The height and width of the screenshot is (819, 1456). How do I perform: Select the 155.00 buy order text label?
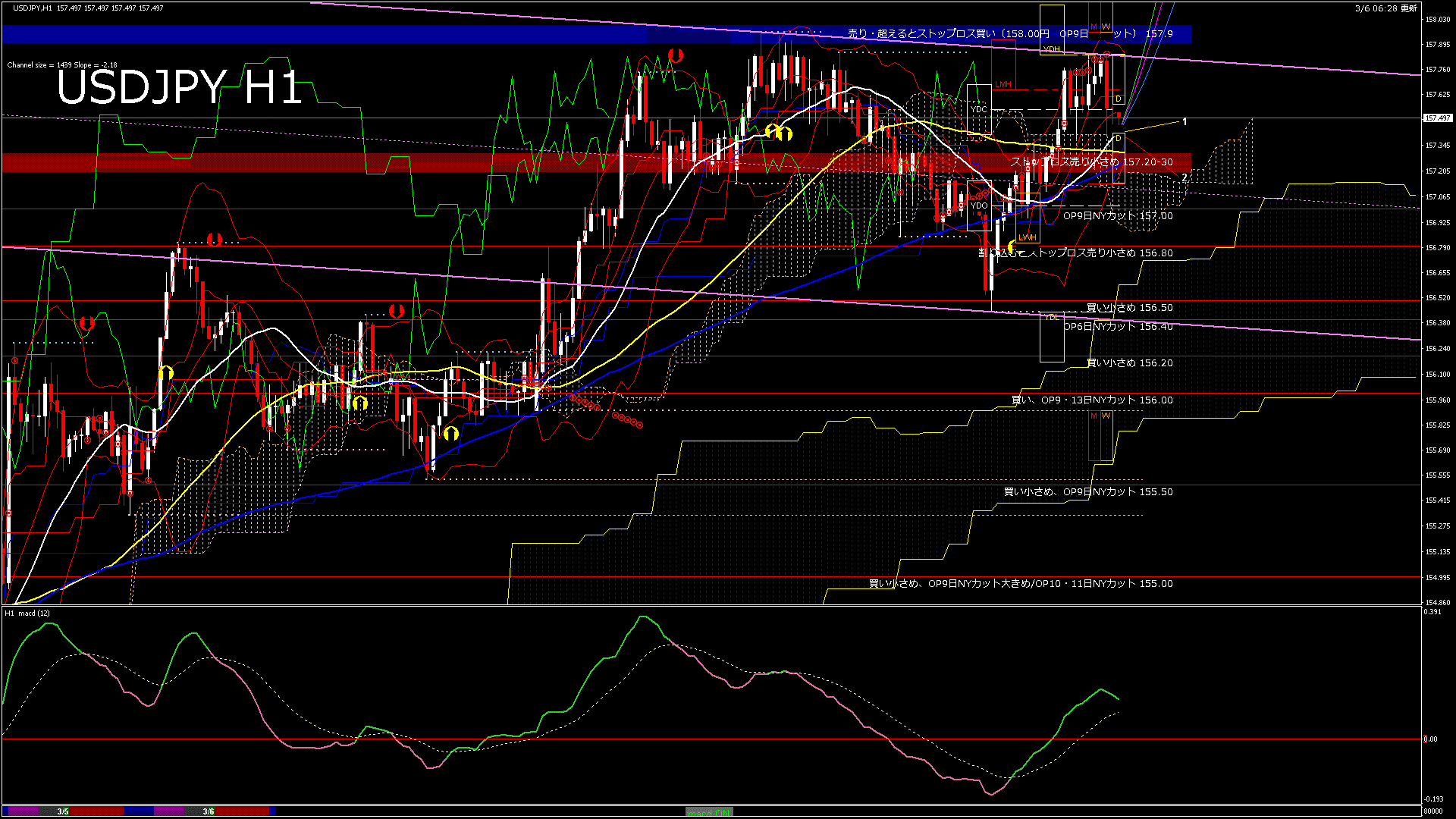click(x=1020, y=584)
